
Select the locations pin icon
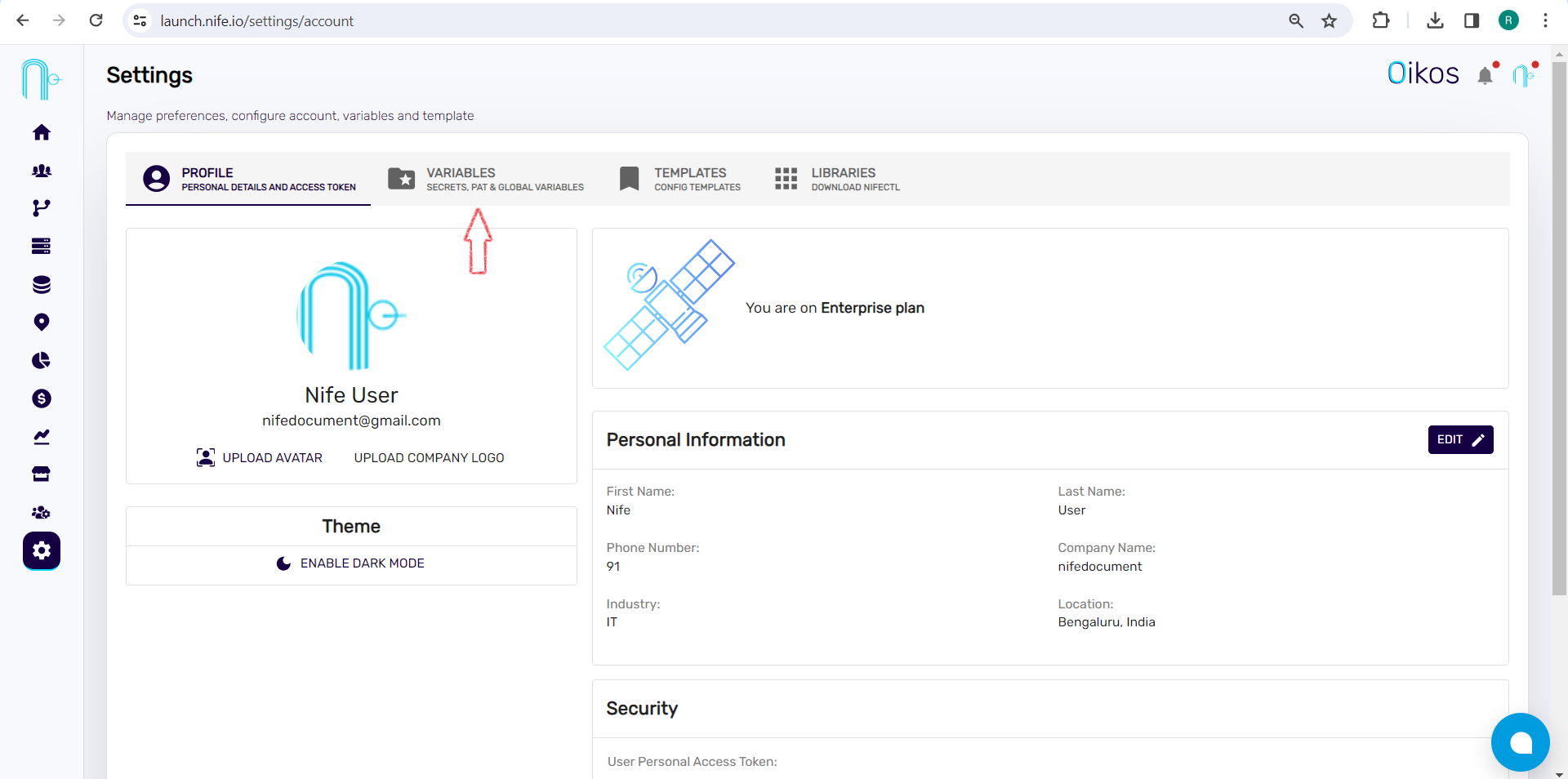pos(41,322)
